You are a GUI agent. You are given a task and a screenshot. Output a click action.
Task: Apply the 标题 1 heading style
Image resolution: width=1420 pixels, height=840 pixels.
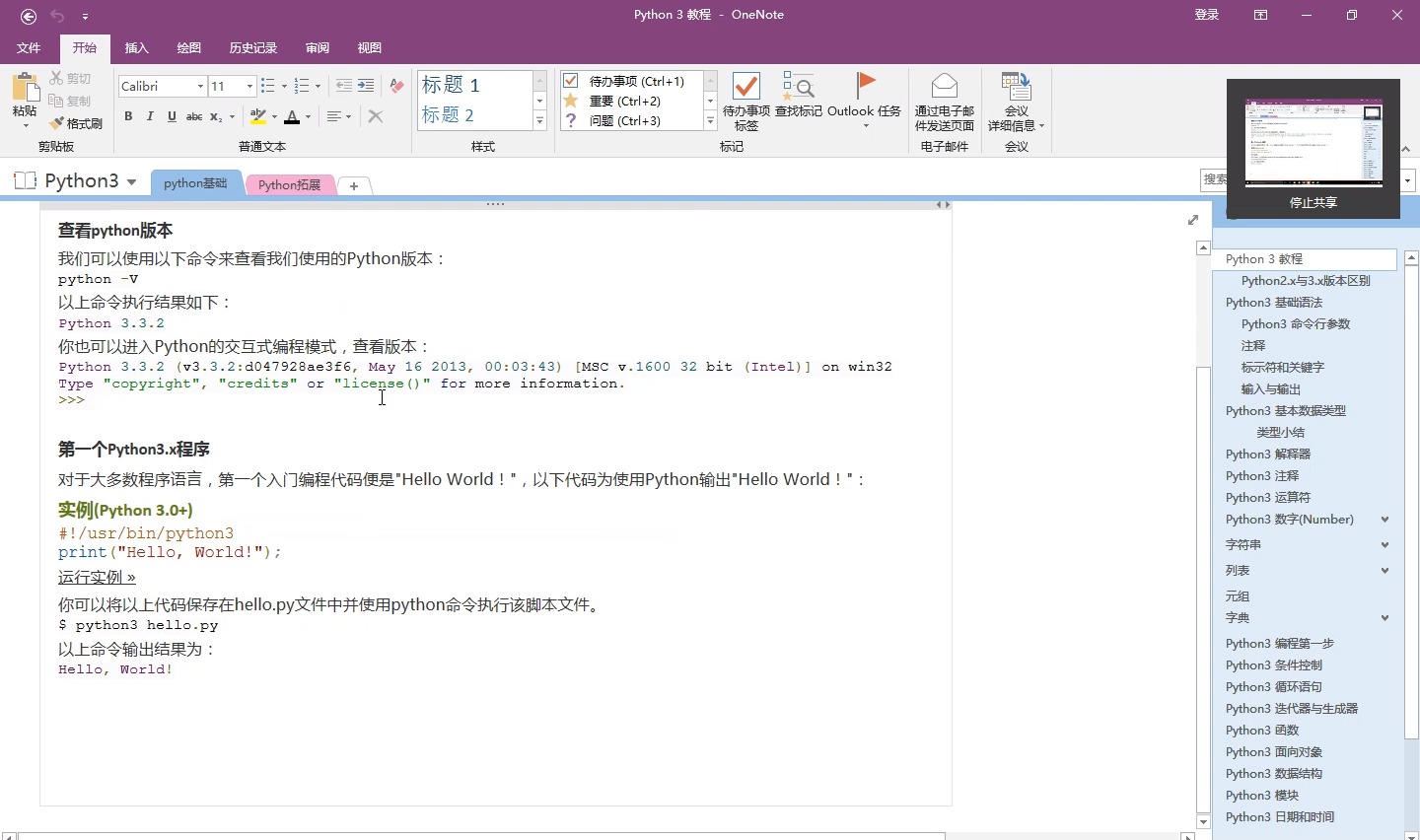[452, 85]
